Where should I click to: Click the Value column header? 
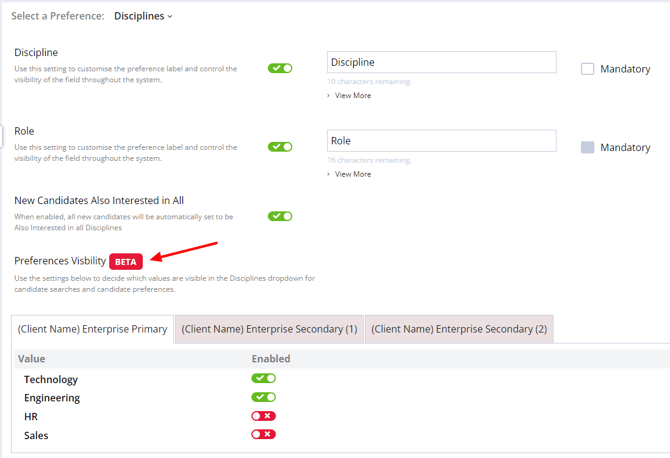(32, 358)
